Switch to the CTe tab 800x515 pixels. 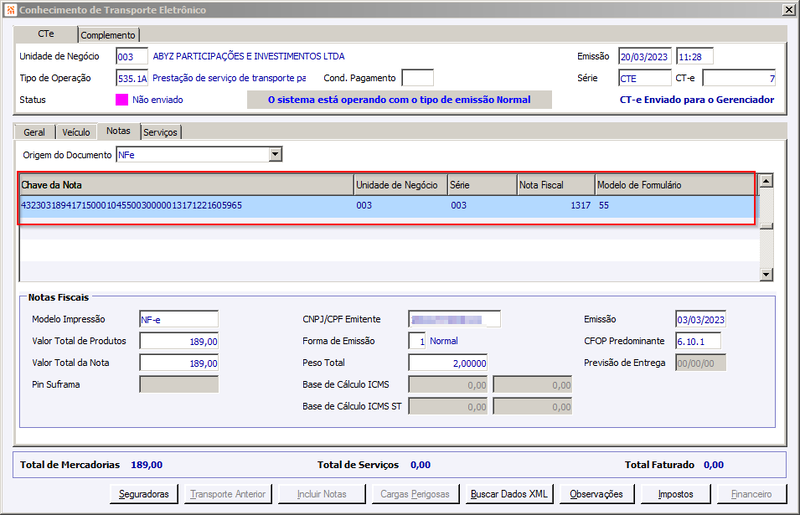(46, 34)
